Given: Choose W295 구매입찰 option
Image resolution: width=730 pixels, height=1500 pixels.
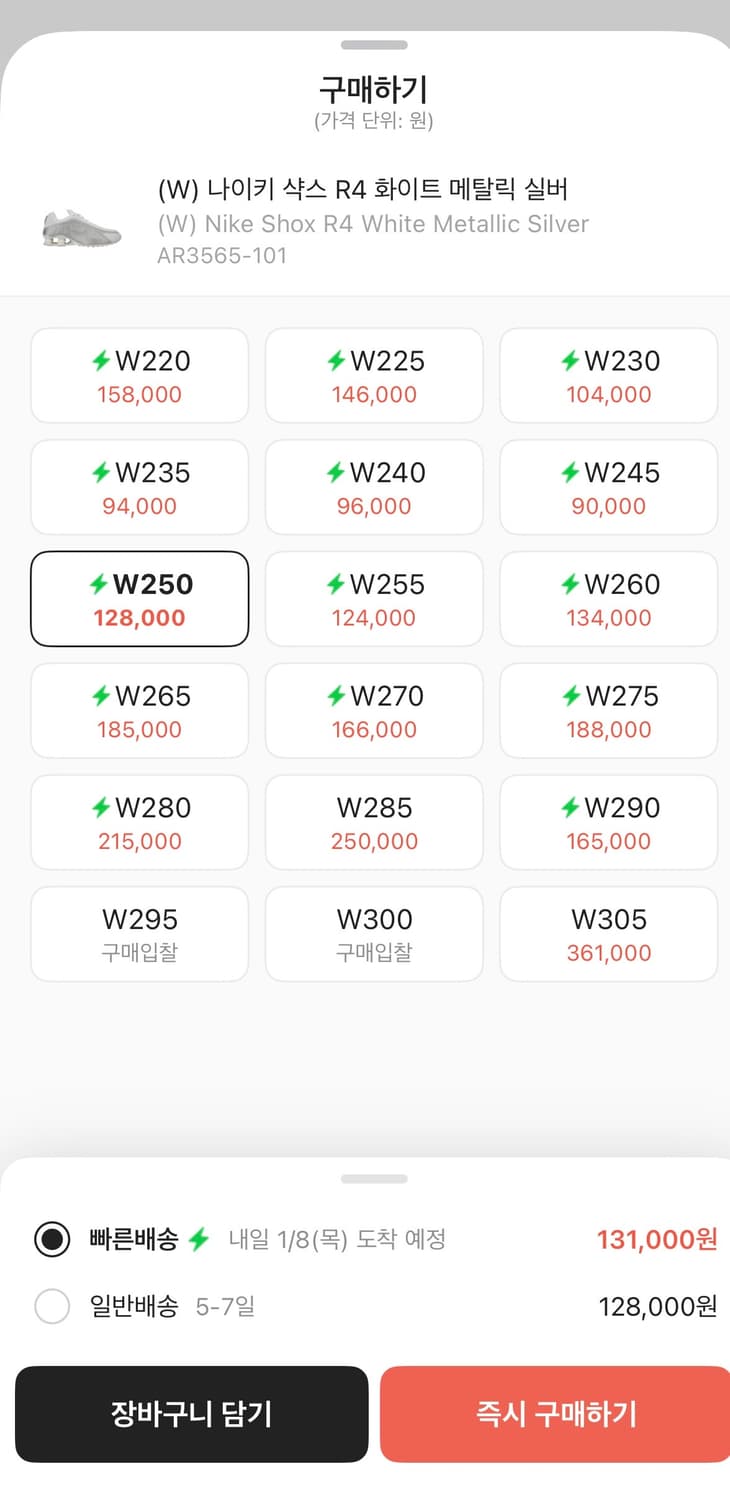Looking at the screenshot, I should pos(140,935).
